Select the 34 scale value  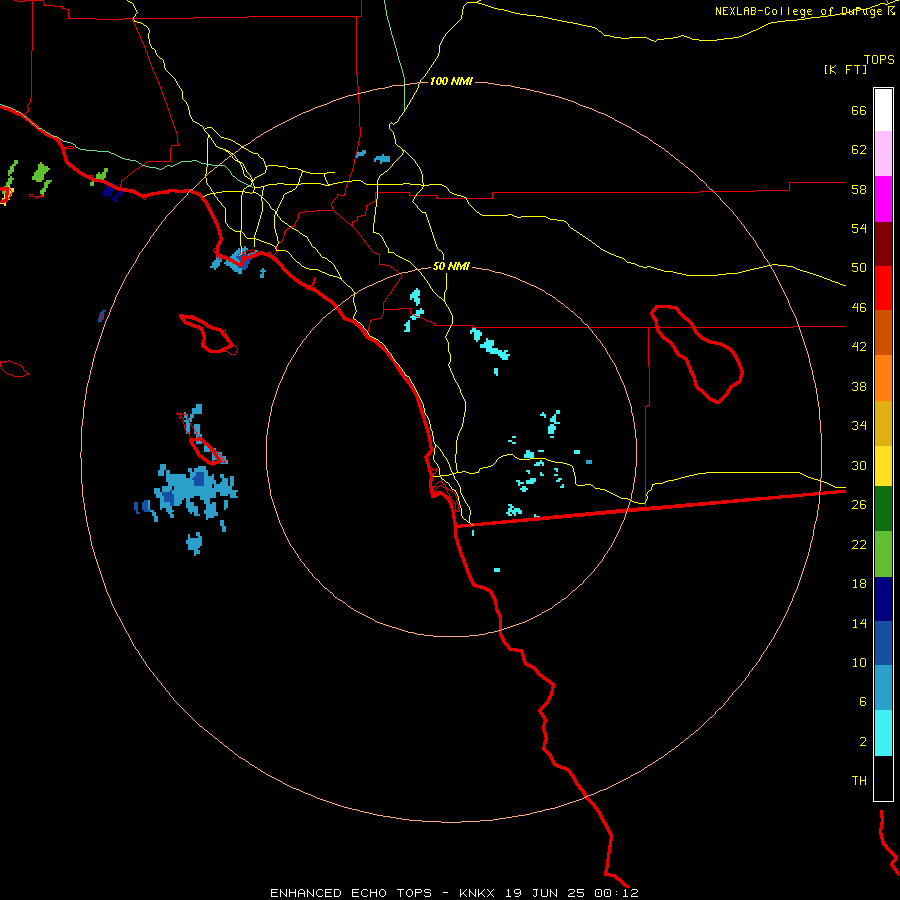(x=859, y=426)
